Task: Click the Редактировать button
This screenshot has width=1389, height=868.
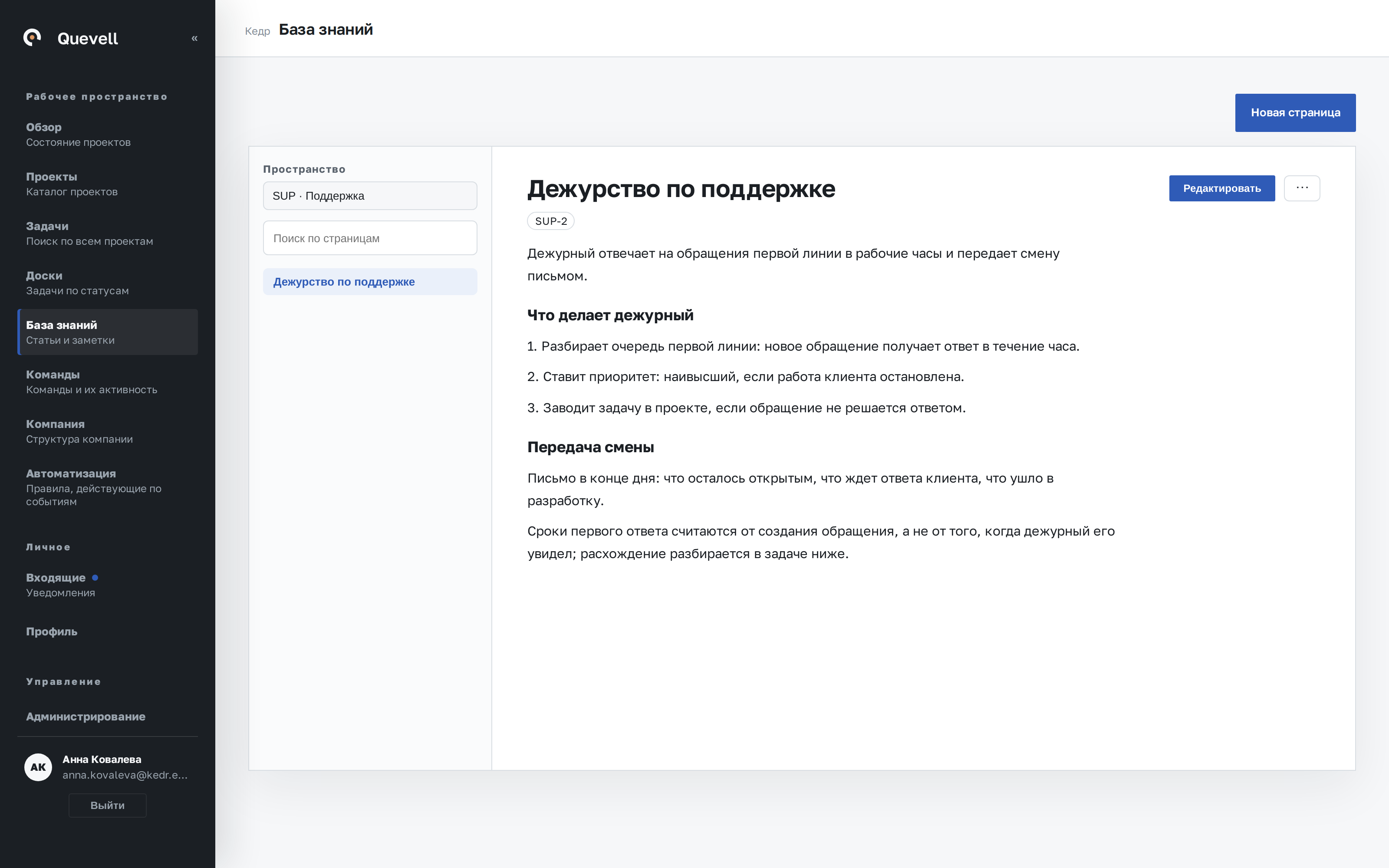Action: tap(1221, 188)
